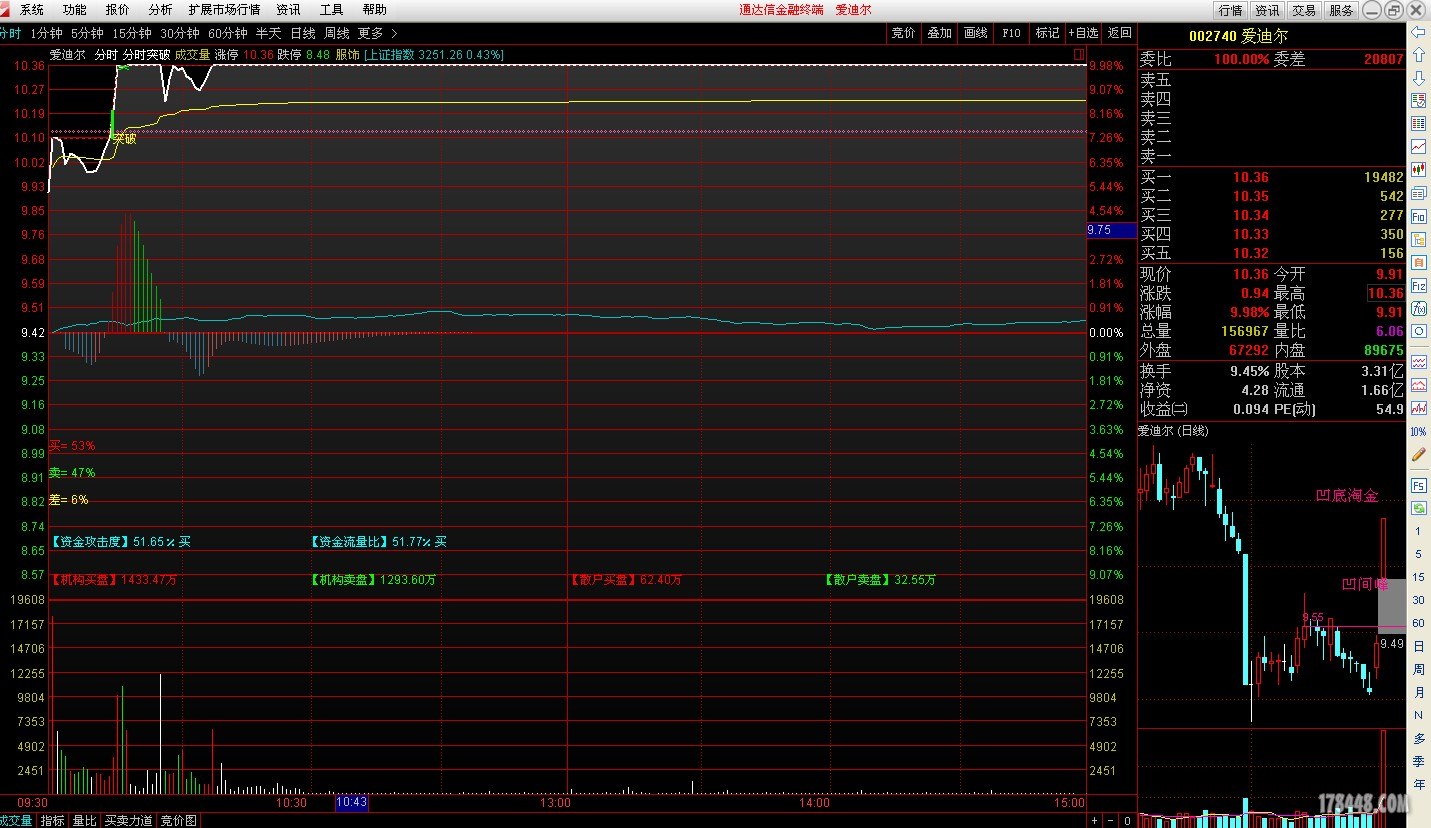The image size is (1431, 828).
Task: Click the 画线 toolbar button
Action: pos(975,33)
